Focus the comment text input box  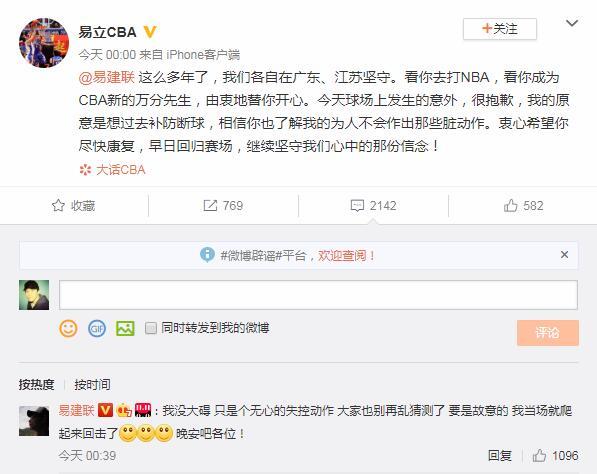point(318,295)
